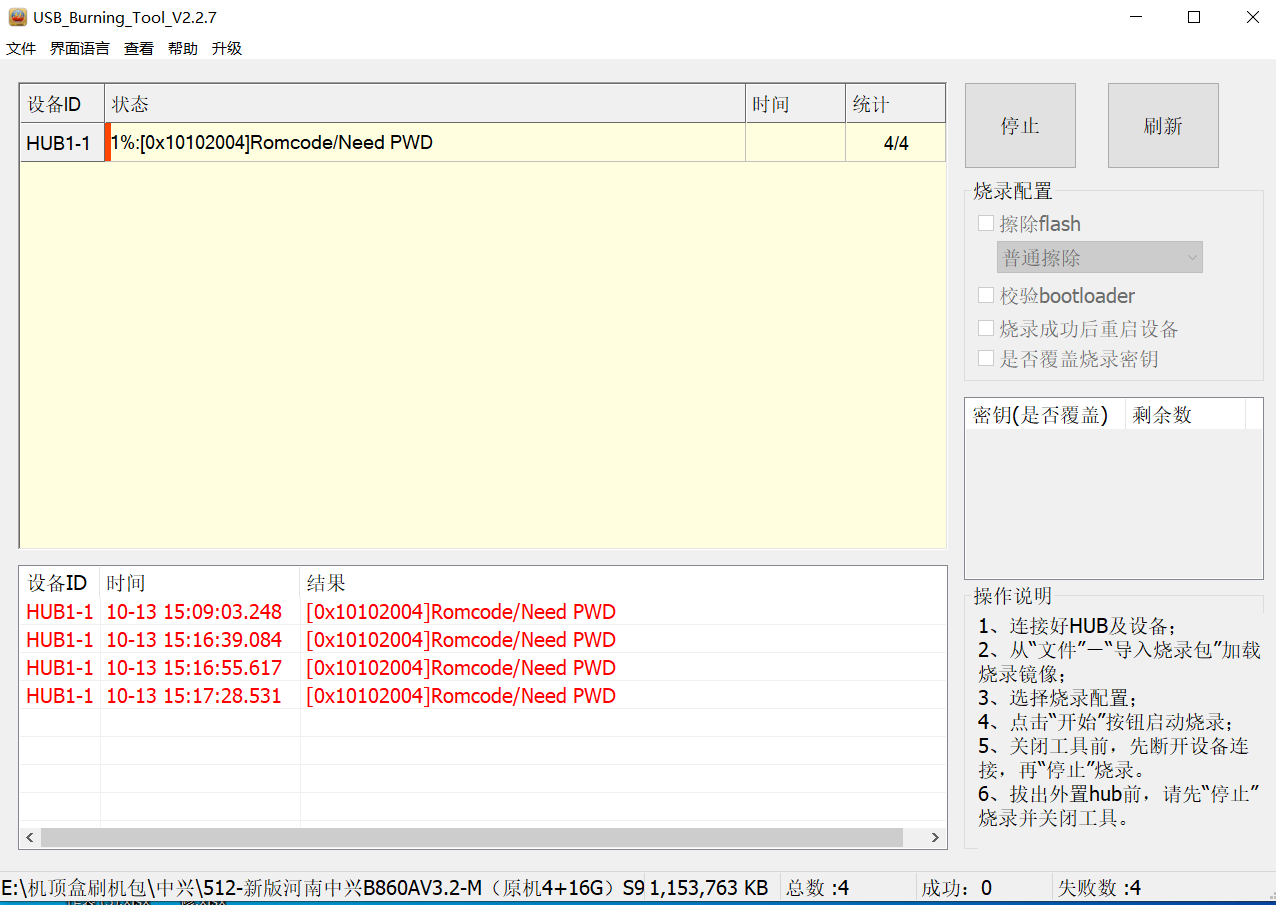Click the log scrollbar right arrow
1276x905 pixels.
coord(935,838)
